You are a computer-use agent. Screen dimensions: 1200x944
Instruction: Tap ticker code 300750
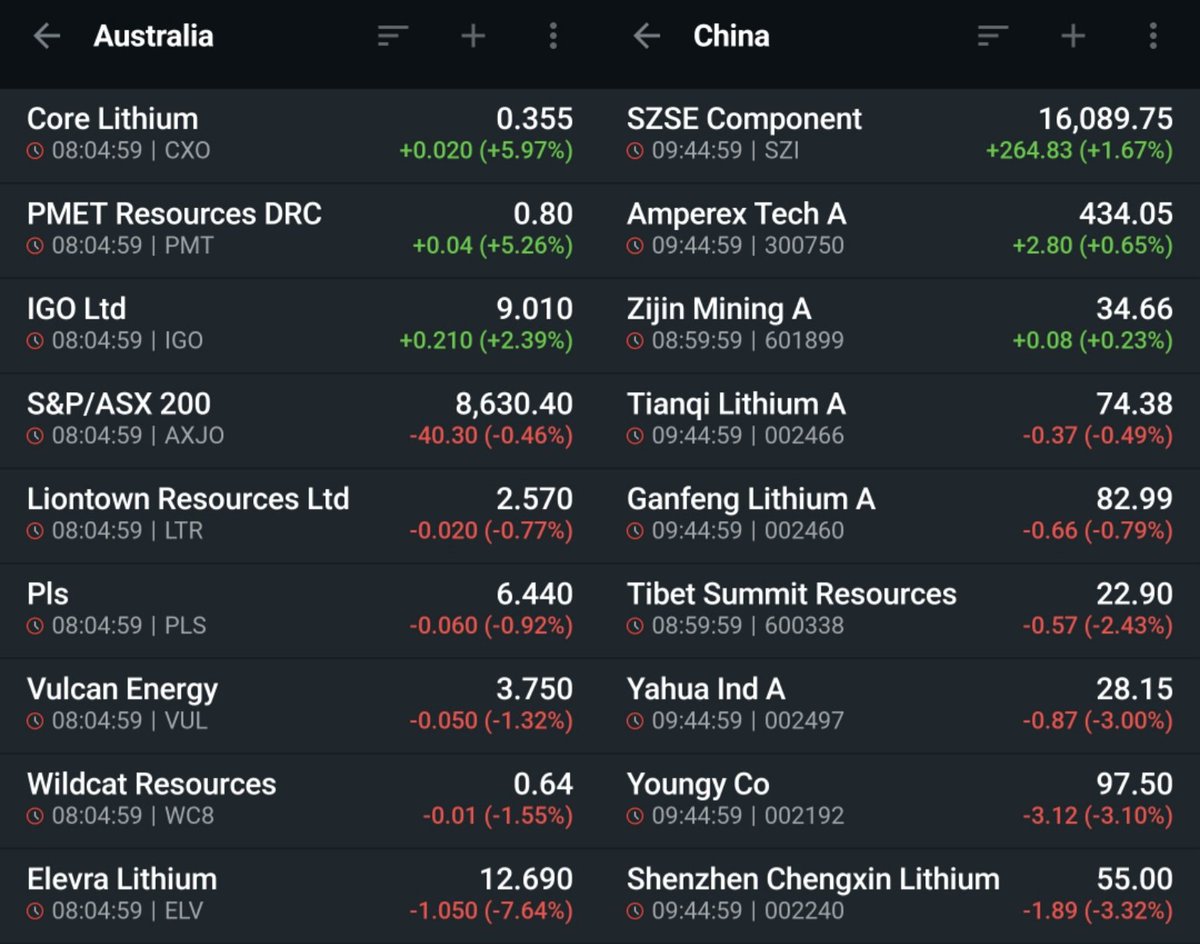pyautogui.click(x=804, y=246)
